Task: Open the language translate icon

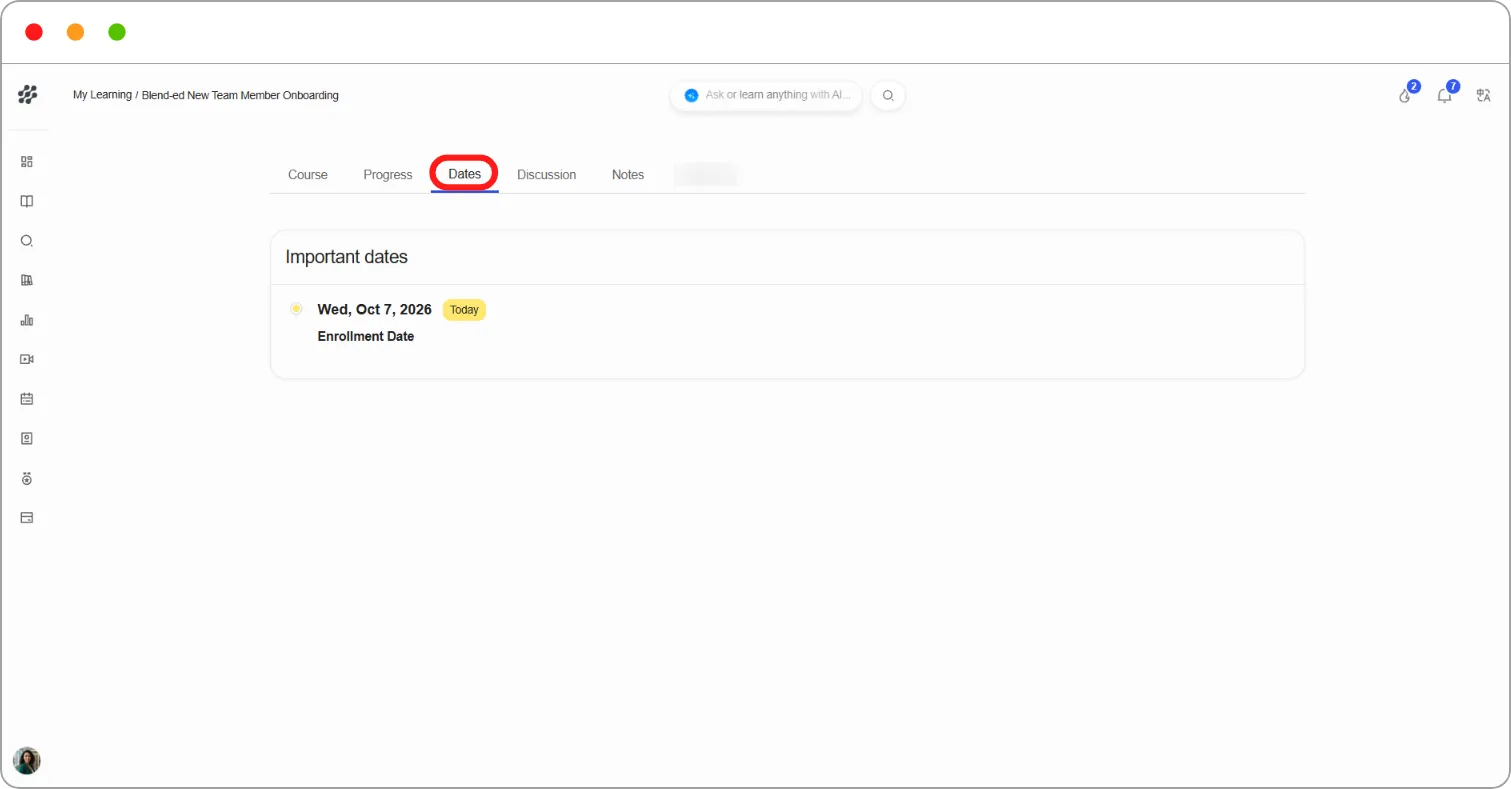Action: click(1484, 95)
